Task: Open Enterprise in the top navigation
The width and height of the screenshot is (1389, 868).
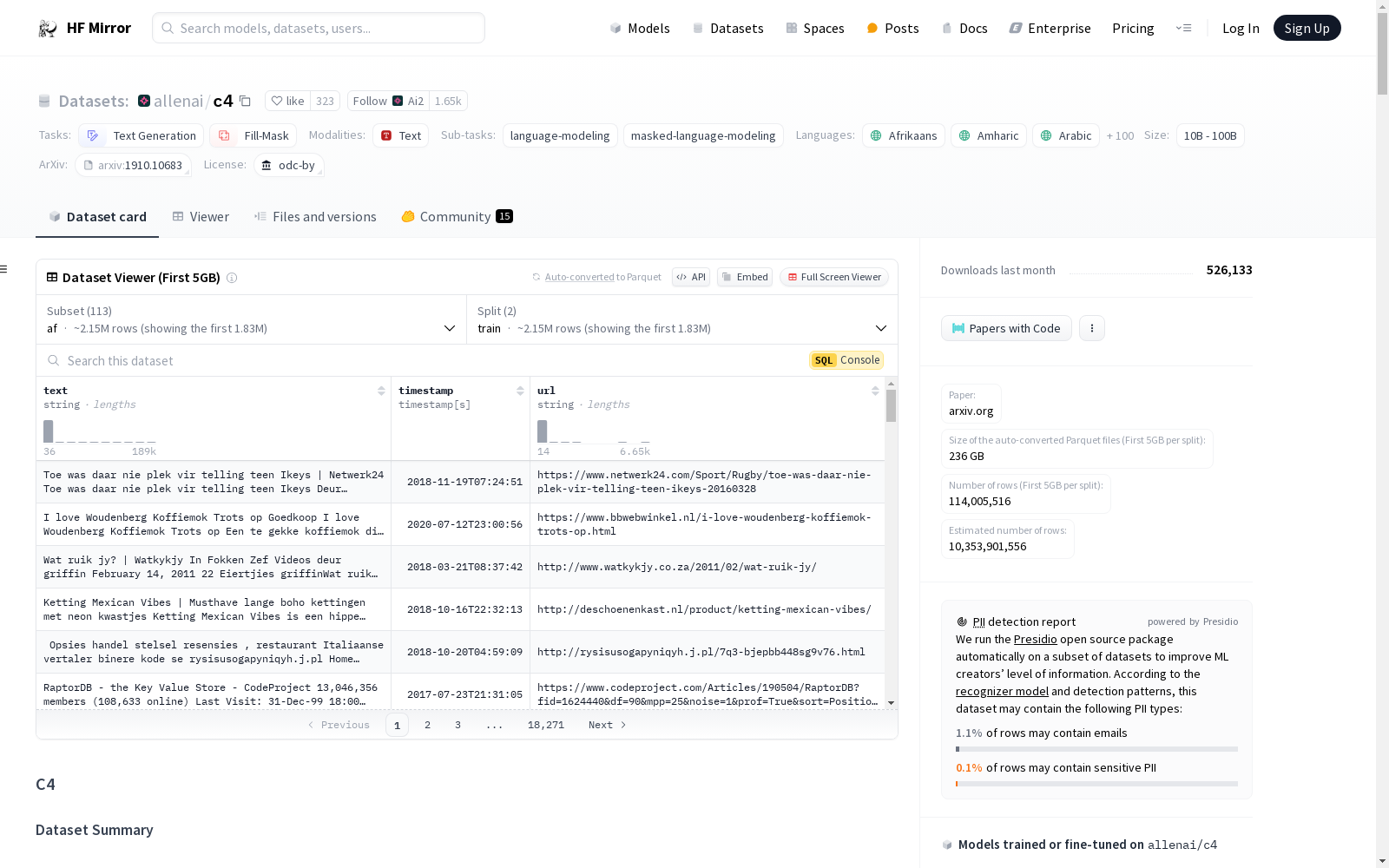Action: [x=1050, y=28]
